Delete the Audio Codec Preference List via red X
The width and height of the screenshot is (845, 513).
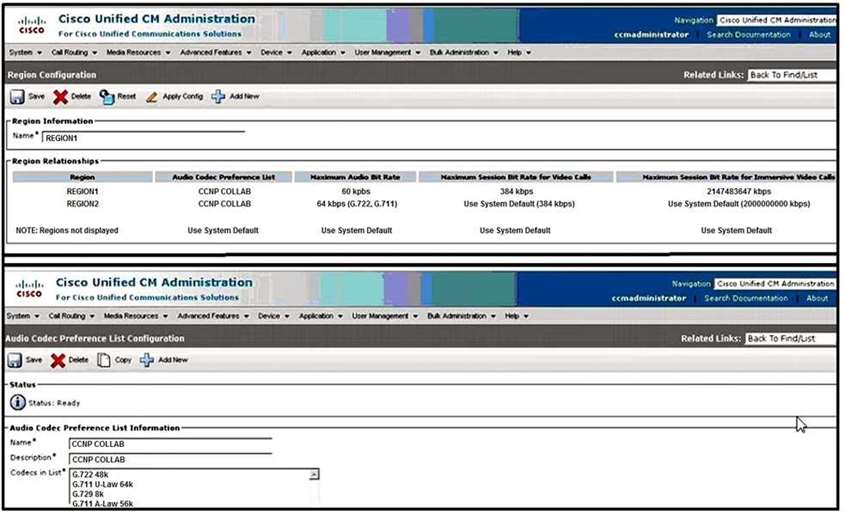[59, 360]
